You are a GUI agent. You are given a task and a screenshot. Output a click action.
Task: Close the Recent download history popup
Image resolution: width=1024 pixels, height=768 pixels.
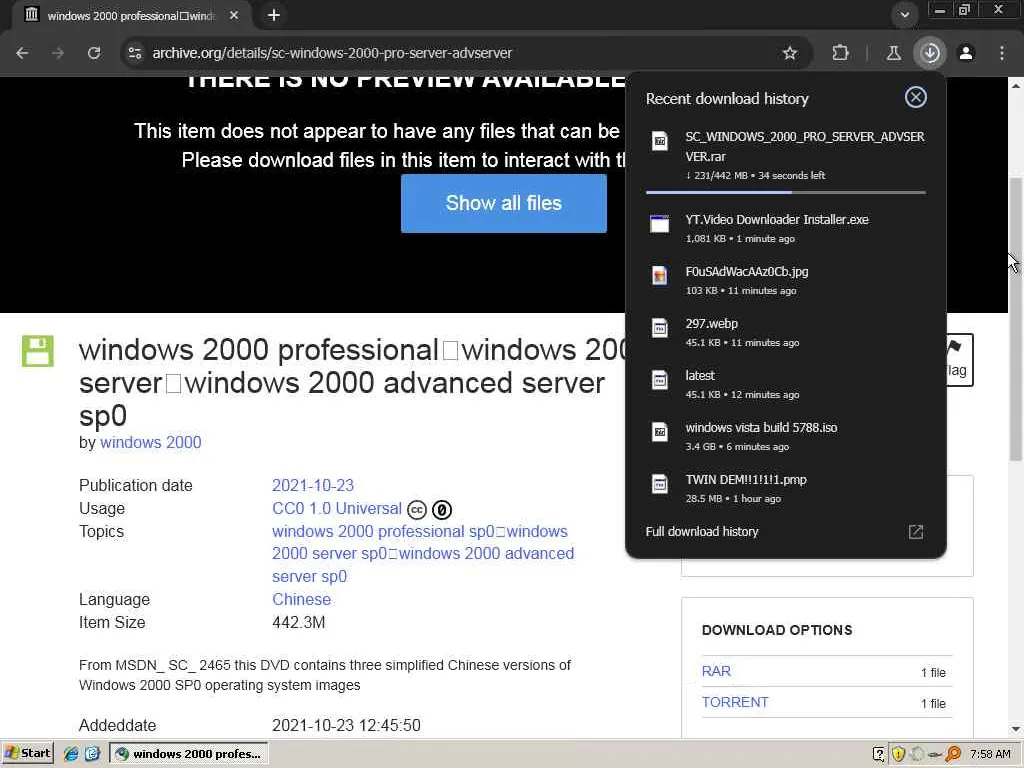(916, 97)
